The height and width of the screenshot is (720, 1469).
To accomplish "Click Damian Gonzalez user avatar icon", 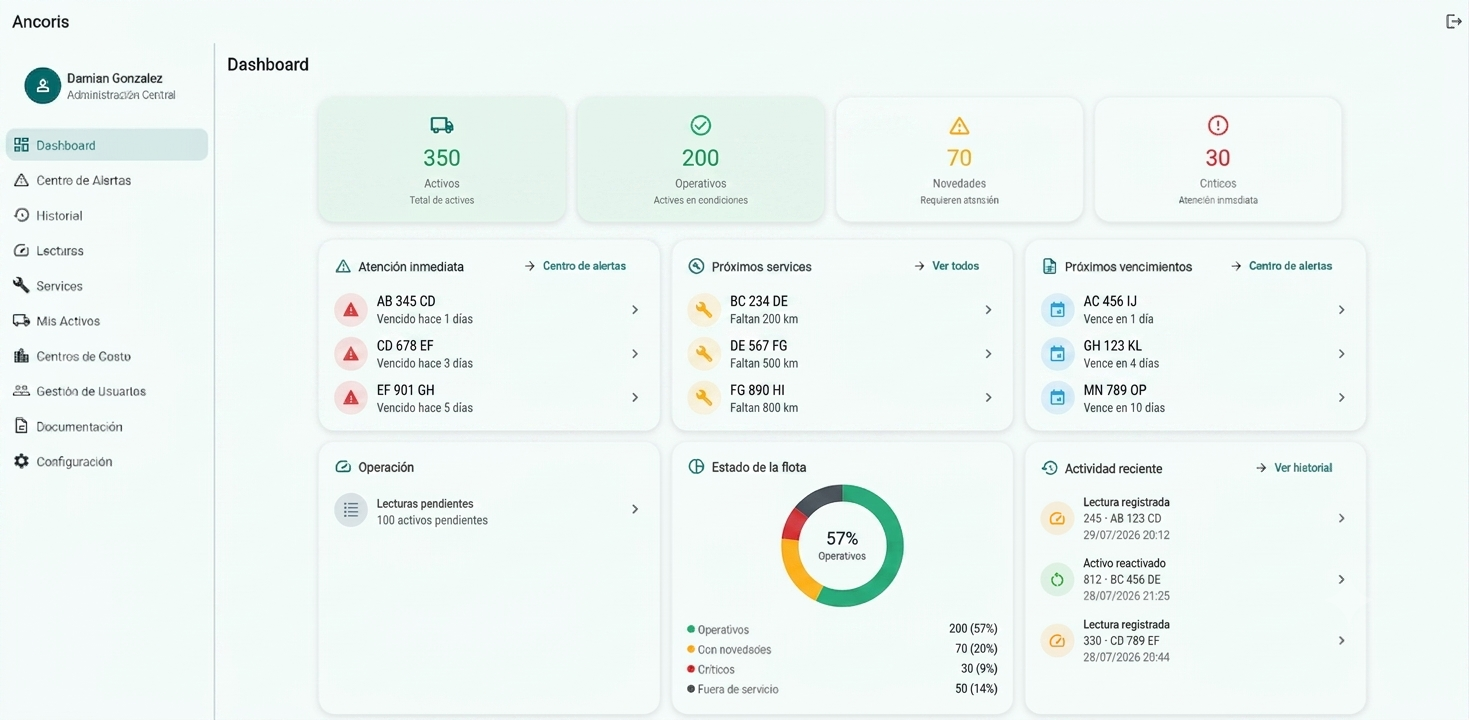I will (x=42, y=86).
